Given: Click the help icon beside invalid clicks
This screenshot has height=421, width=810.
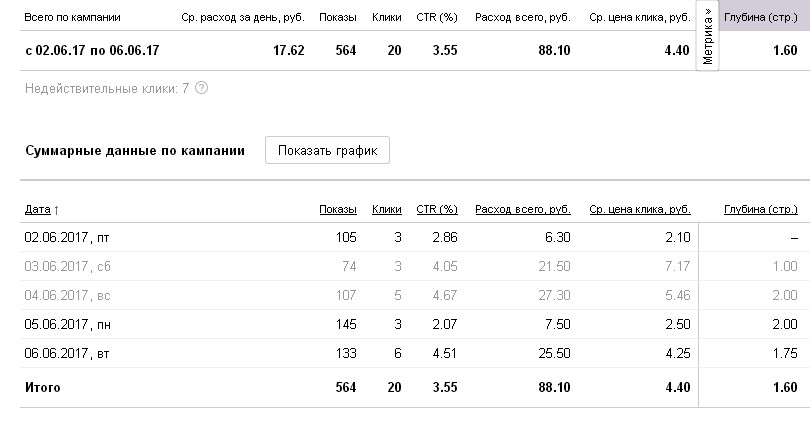Looking at the screenshot, I should click(201, 88).
